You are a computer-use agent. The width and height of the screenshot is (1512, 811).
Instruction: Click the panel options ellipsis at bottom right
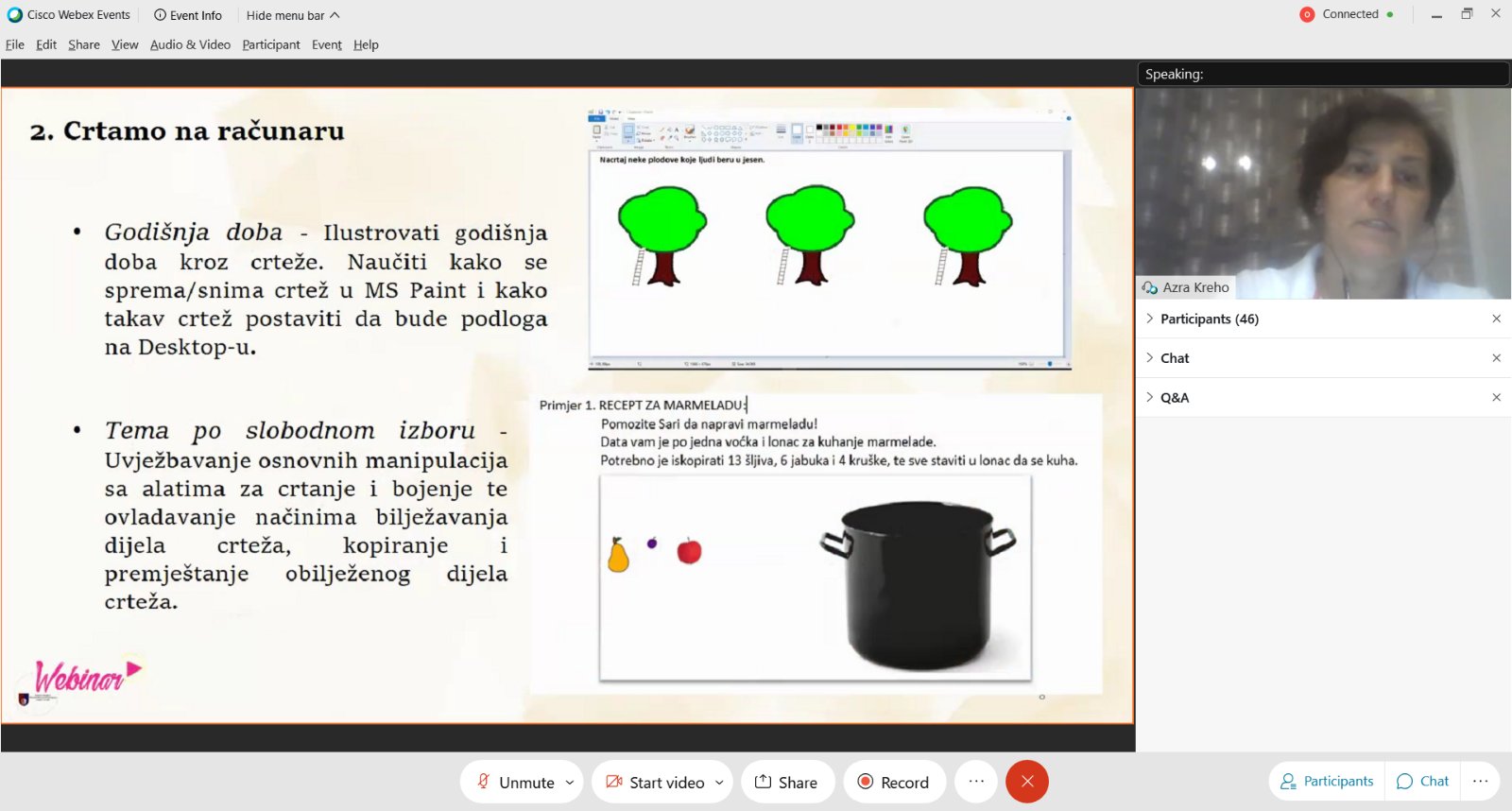click(x=1480, y=781)
